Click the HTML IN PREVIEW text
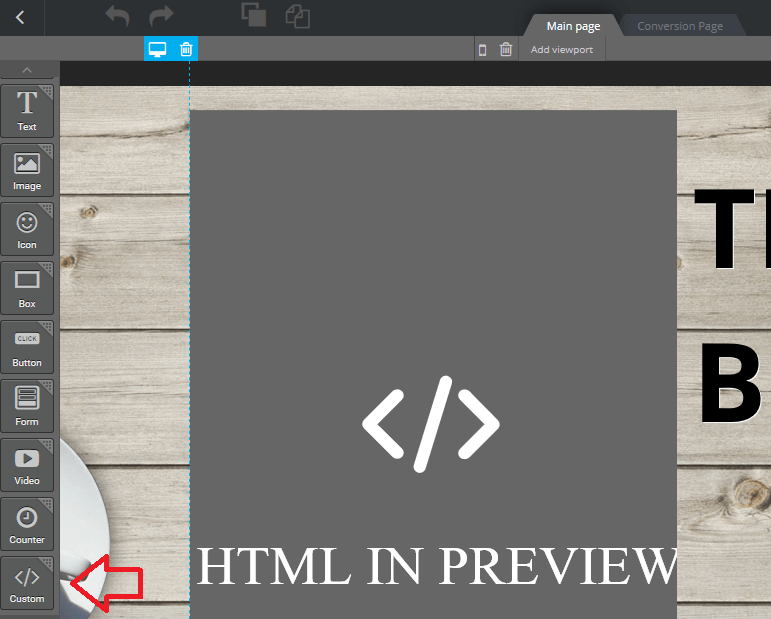The height and width of the screenshot is (619, 771). coord(437,566)
